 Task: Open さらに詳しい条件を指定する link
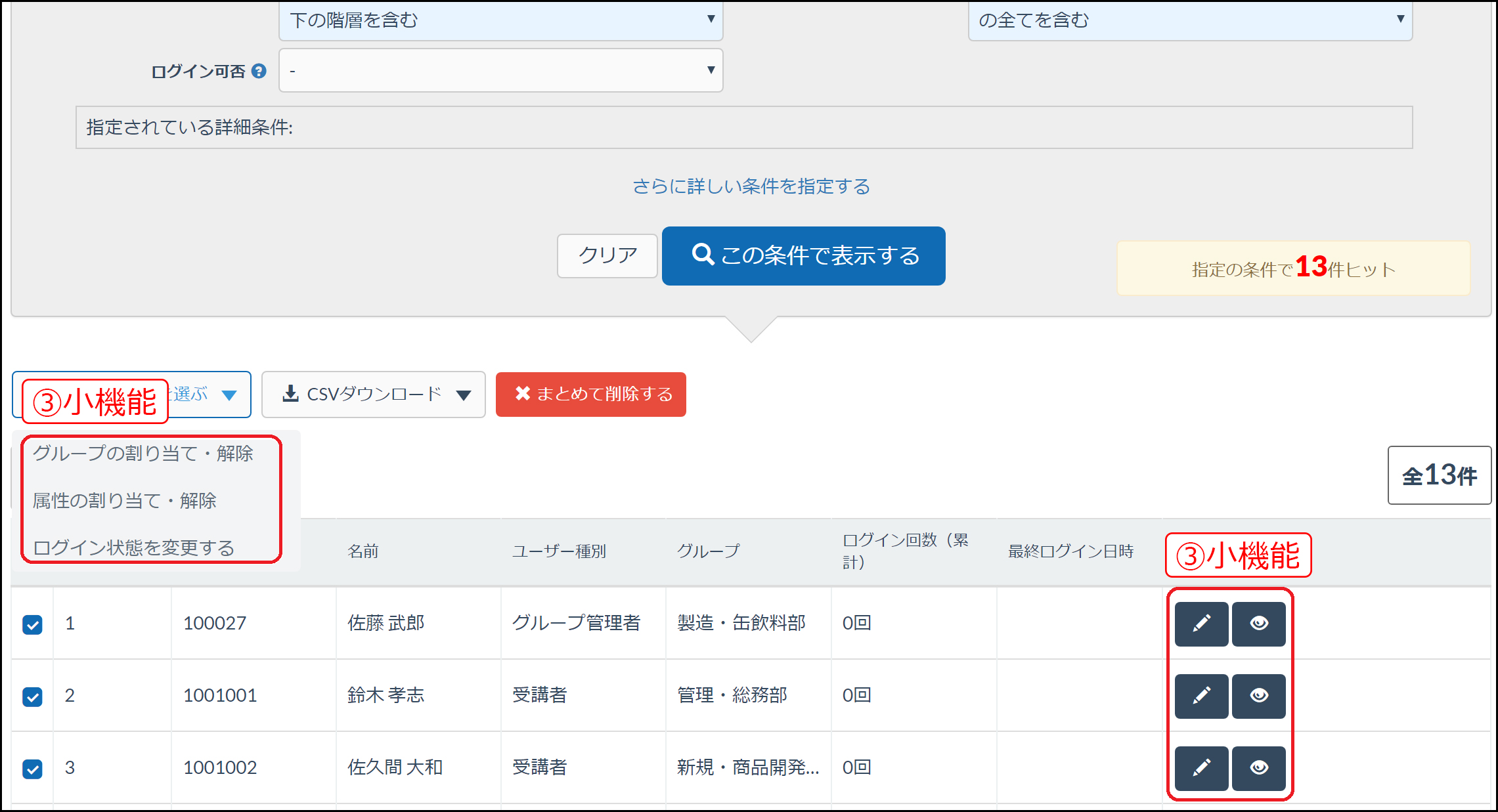point(750,186)
